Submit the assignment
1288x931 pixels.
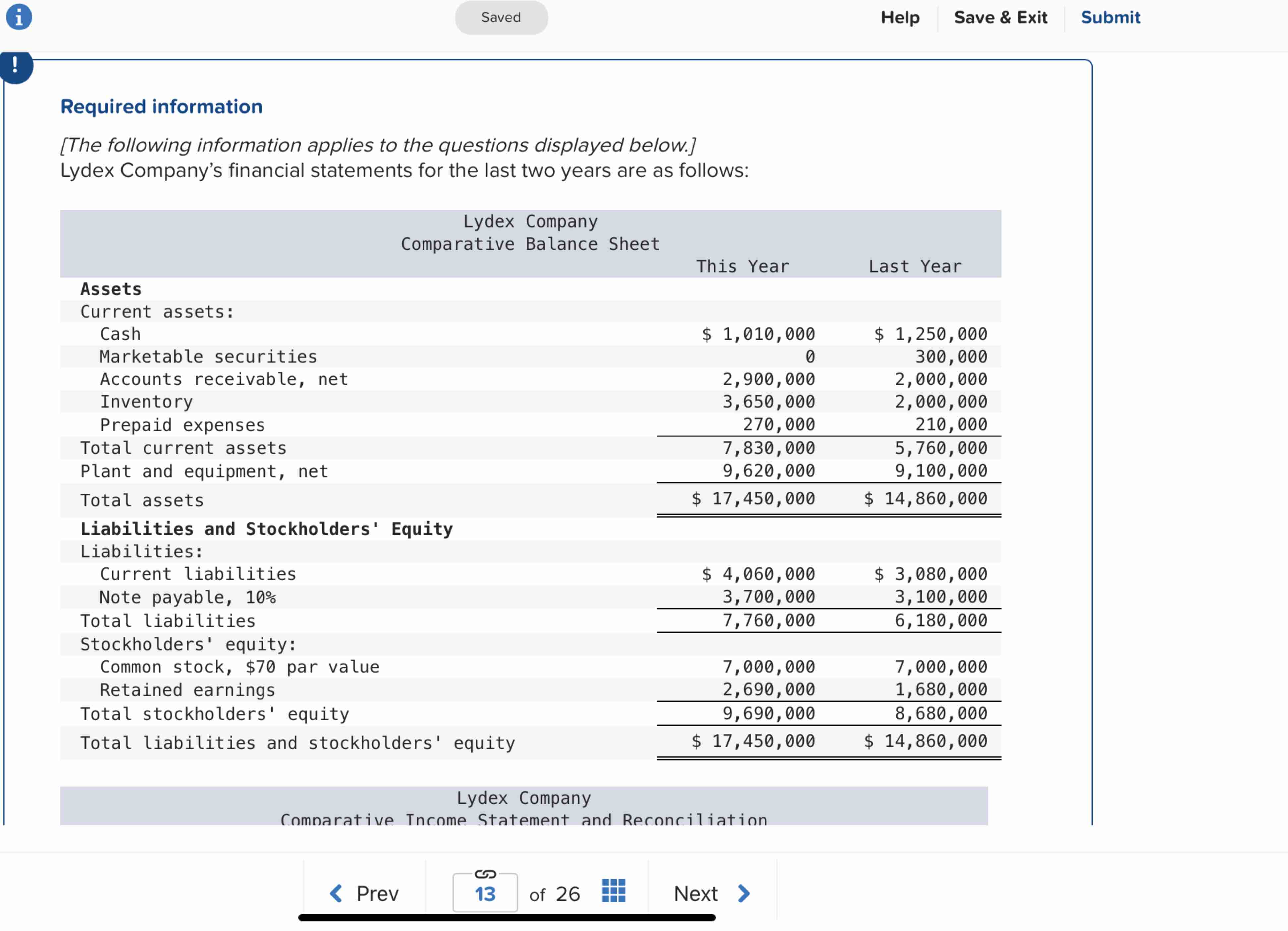point(1110,17)
